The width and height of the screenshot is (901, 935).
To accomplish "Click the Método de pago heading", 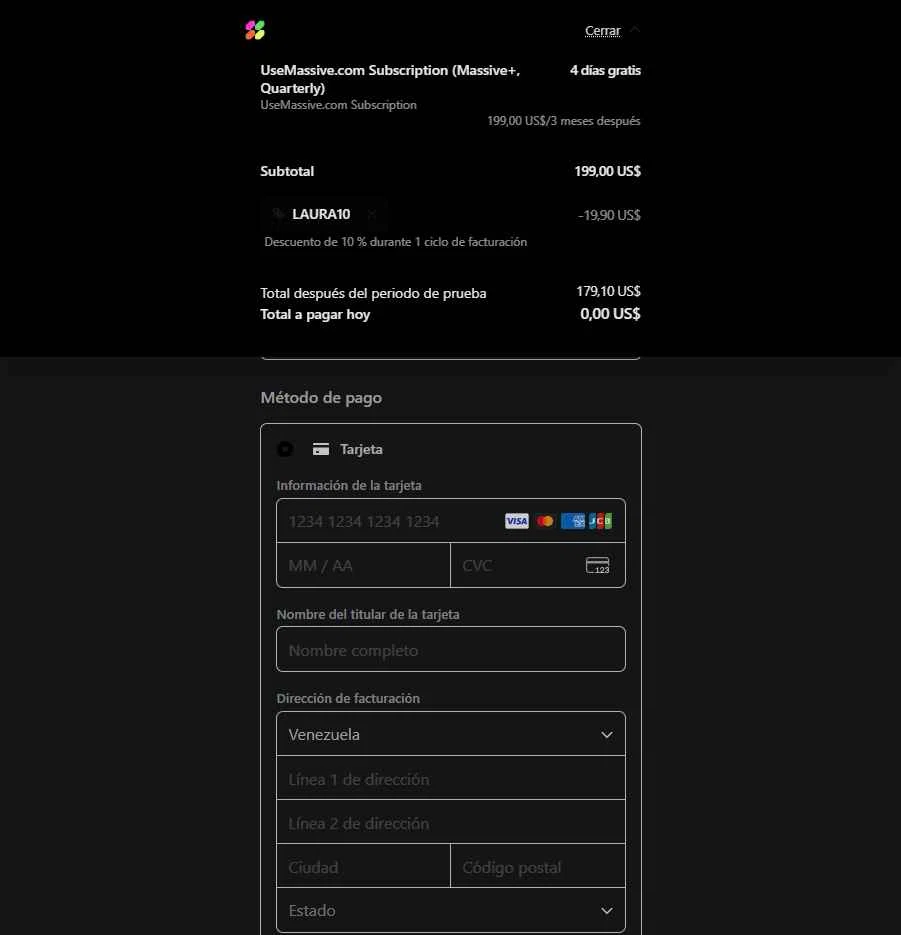I will pyautogui.click(x=321, y=398).
